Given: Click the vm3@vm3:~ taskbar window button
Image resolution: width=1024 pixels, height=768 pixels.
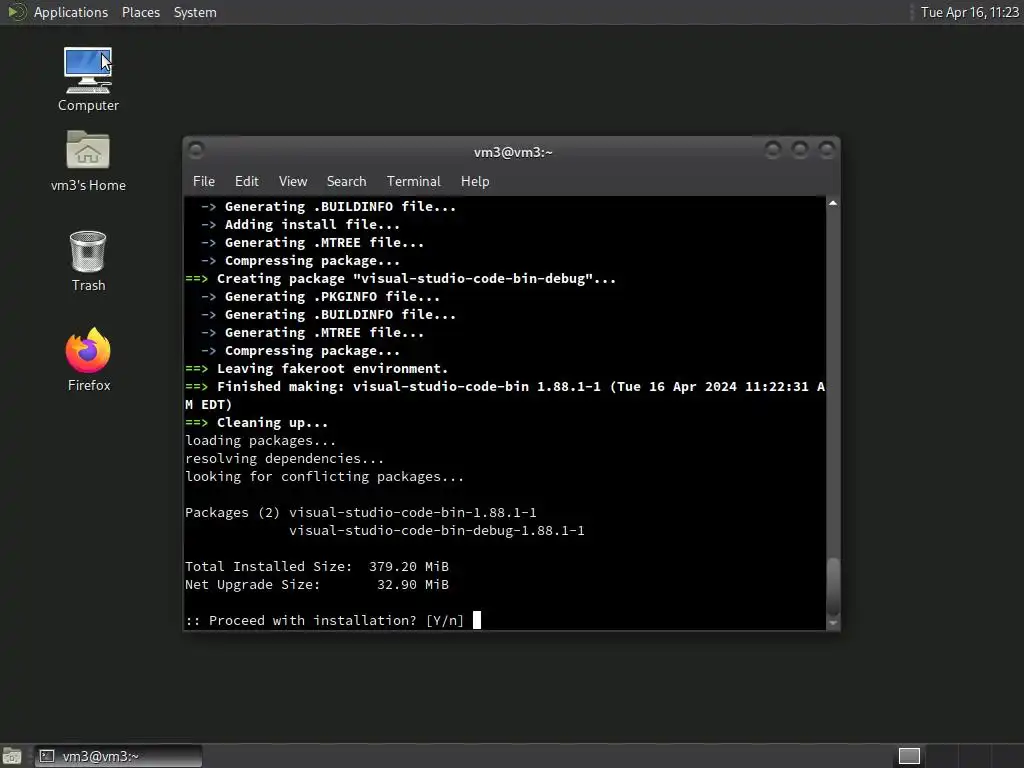Looking at the screenshot, I should (x=118, y=756).
